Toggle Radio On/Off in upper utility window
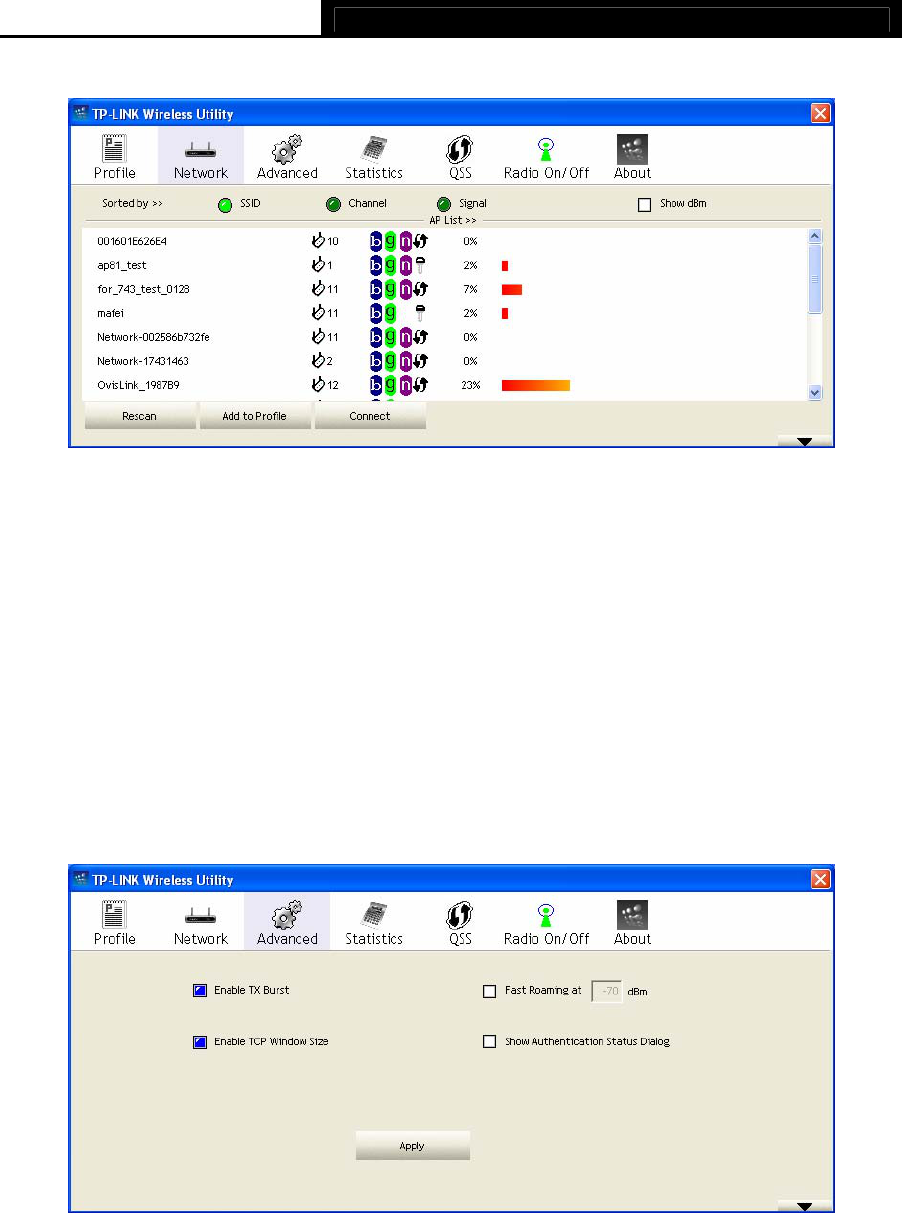The image size is (902, 1213). [x=546, y=157]
